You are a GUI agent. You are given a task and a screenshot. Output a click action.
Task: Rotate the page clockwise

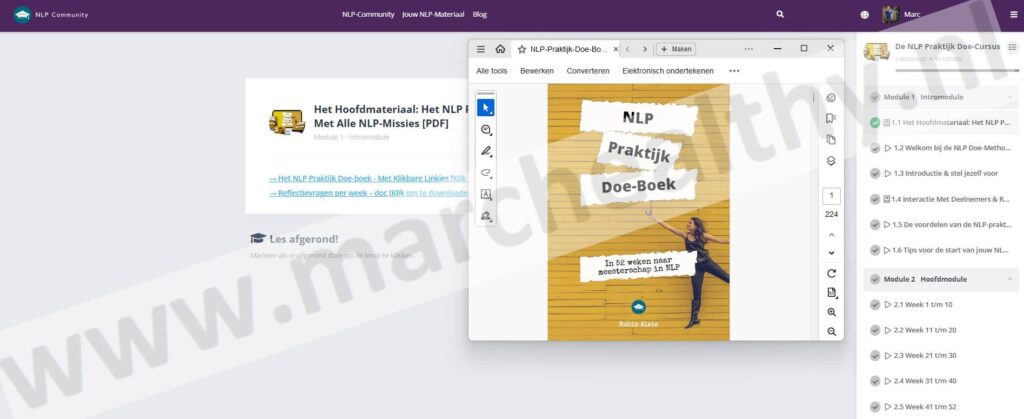point(831,273)
